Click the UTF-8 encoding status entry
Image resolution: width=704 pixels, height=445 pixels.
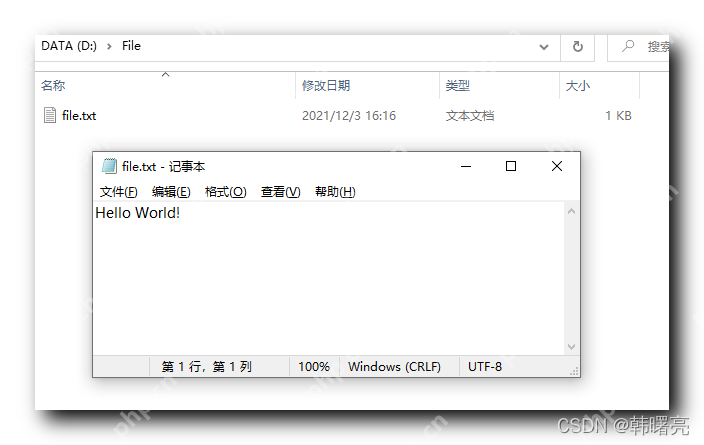(x=485, y=366)
